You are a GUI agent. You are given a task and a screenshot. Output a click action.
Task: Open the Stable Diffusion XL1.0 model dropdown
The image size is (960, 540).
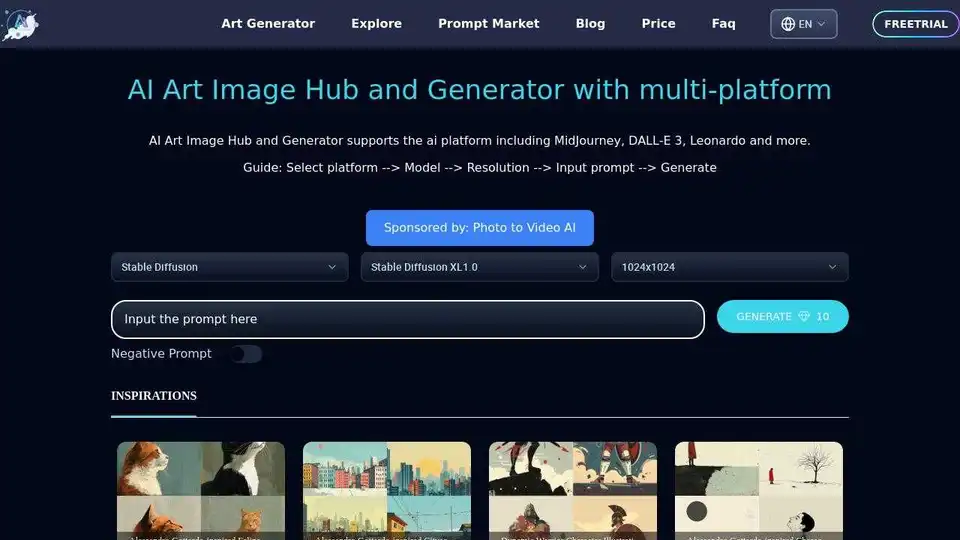(479, 267)
